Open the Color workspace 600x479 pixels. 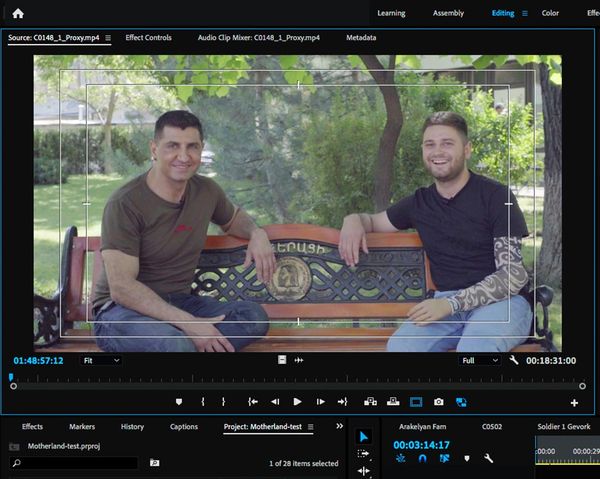550,13
